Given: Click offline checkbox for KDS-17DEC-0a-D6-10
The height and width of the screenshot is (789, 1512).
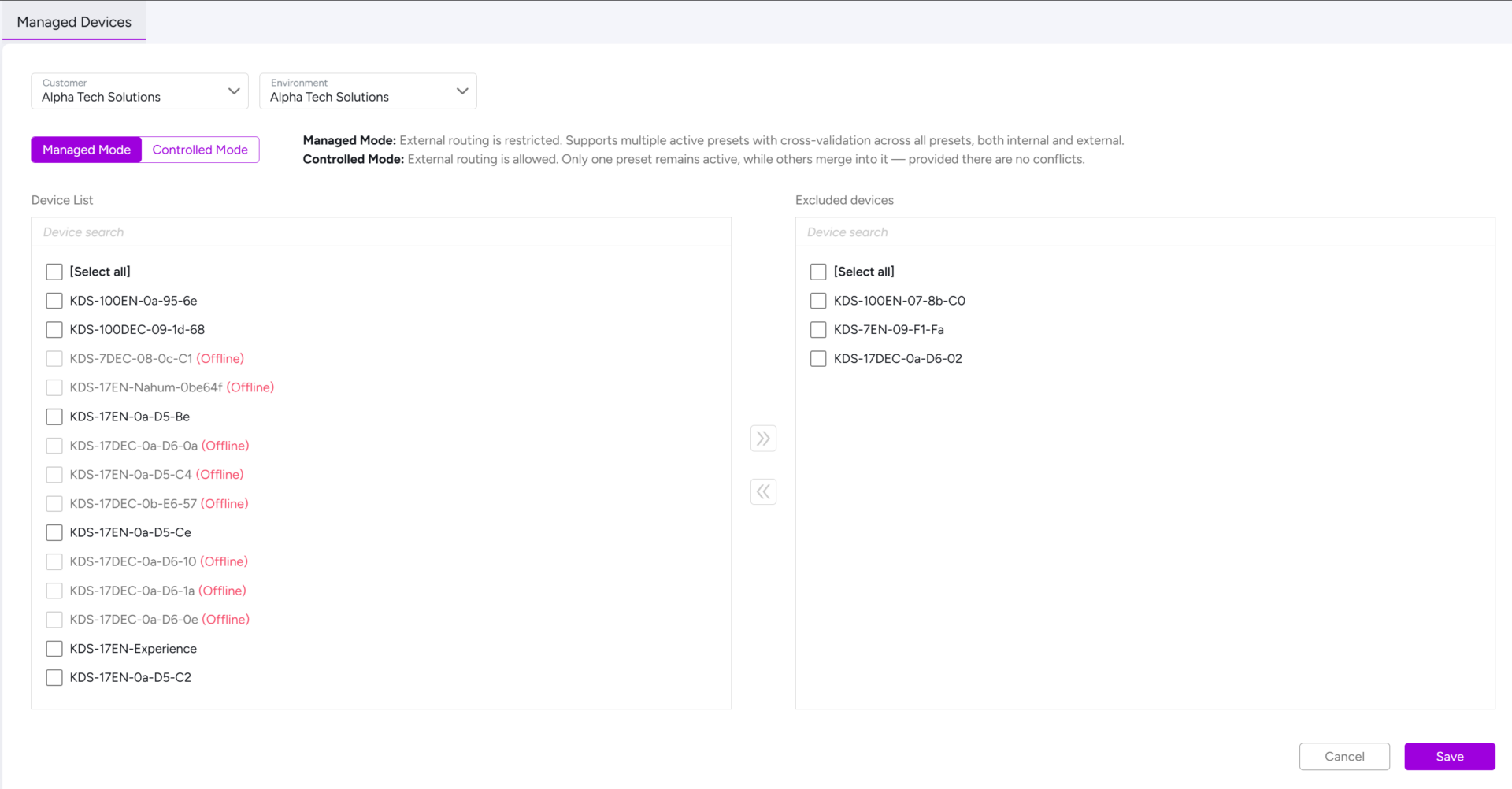Looking at the screenshot, I should pos(54,561).
